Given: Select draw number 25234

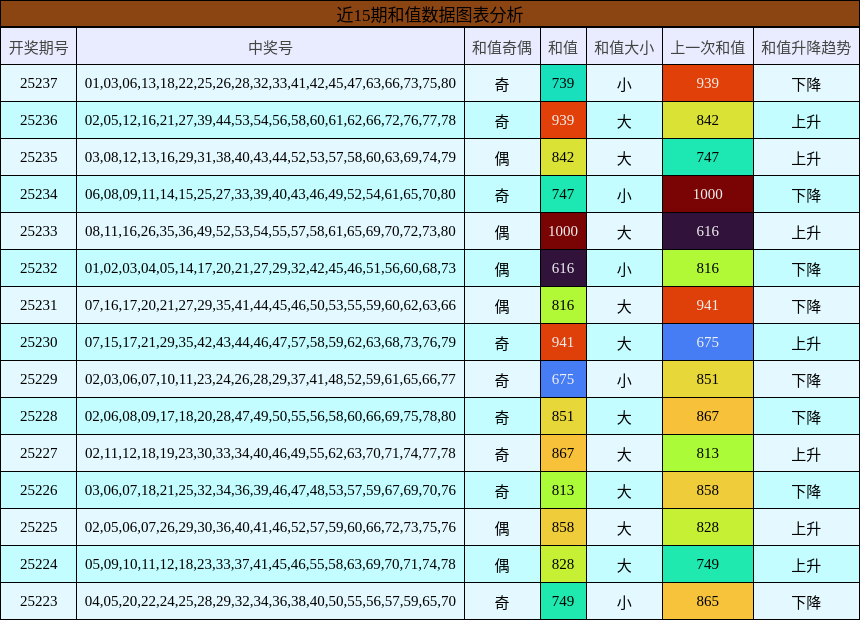Looking at the screenshot, I should point(38,194).
